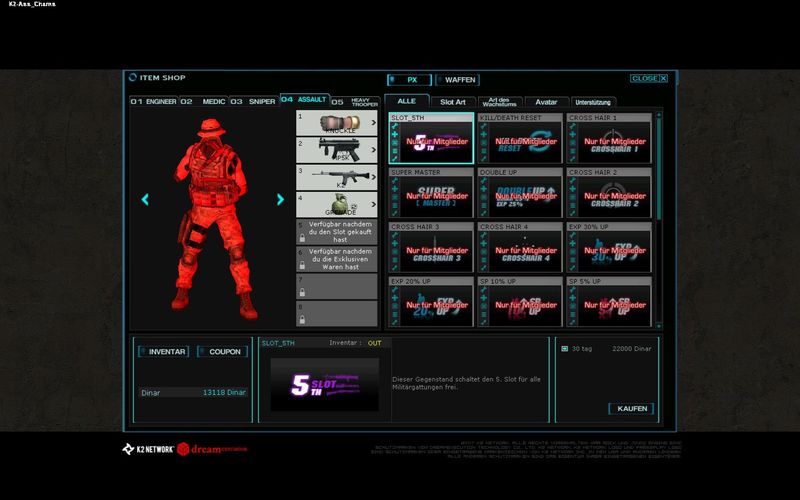Click item list scrollbar down arrow
Image resolution: width=800 pixels, height=500 pixels.
click(659, 325)
